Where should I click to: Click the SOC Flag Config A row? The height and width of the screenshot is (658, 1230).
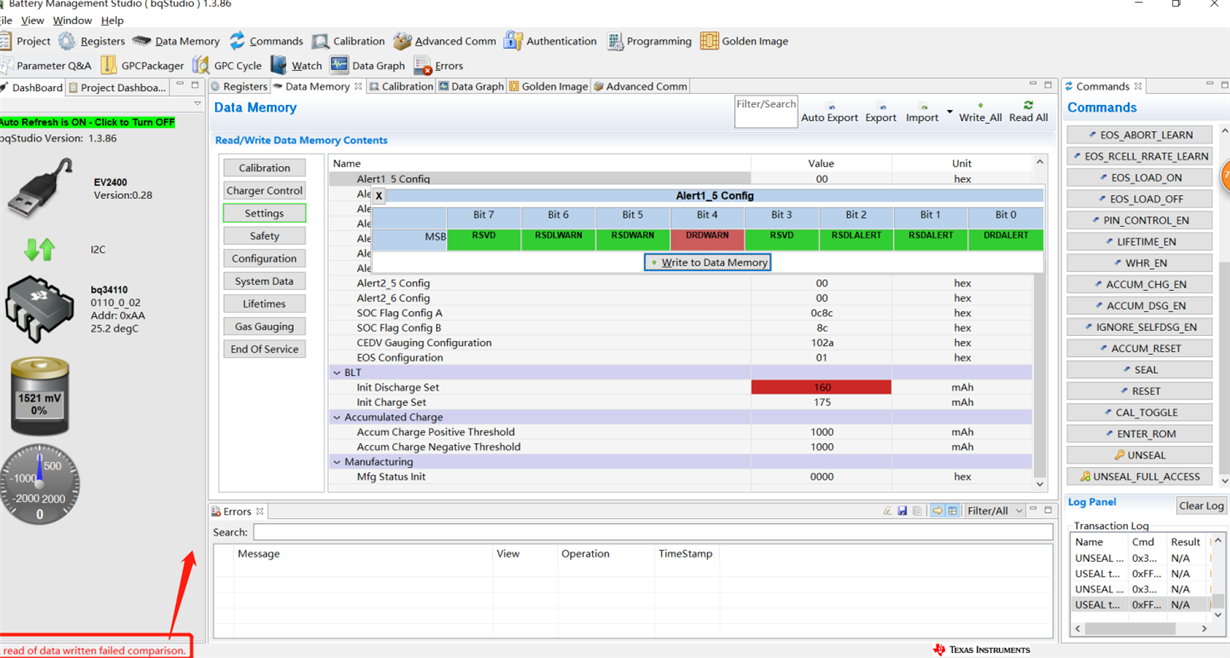click(680, 313)
